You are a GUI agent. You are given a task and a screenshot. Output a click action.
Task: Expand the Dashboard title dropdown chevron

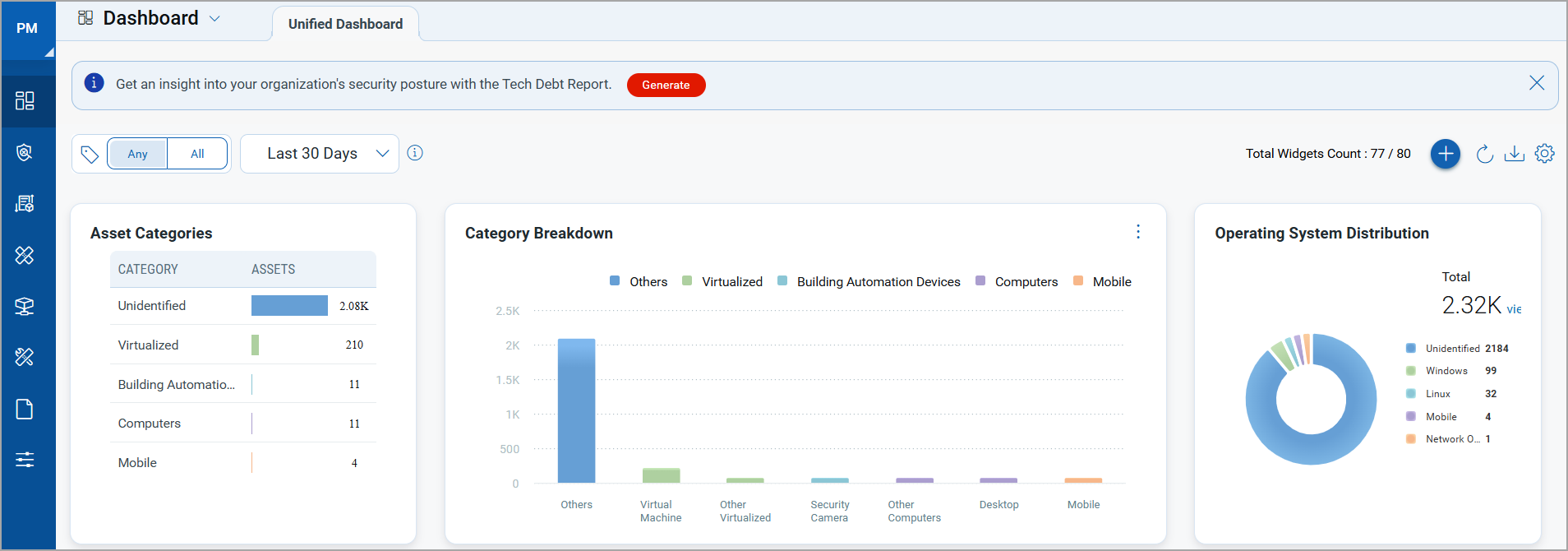214,19
